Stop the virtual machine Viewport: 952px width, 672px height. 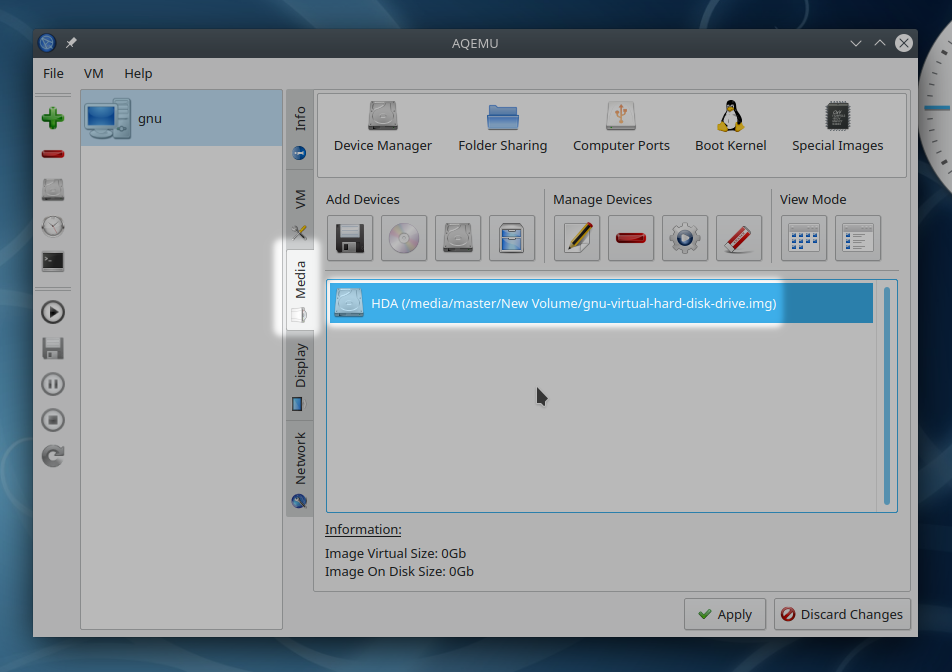point(53,420)
